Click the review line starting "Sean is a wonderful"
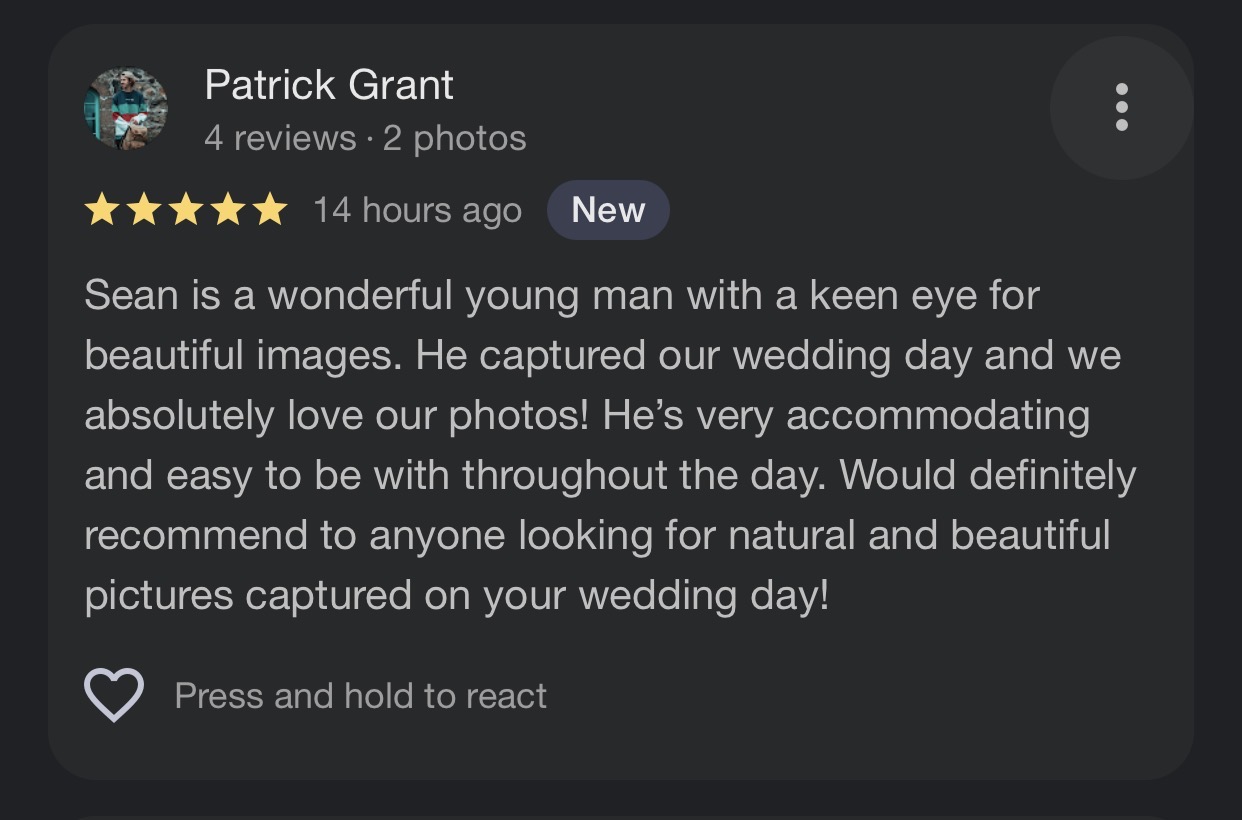 click(x=561, y=296)
